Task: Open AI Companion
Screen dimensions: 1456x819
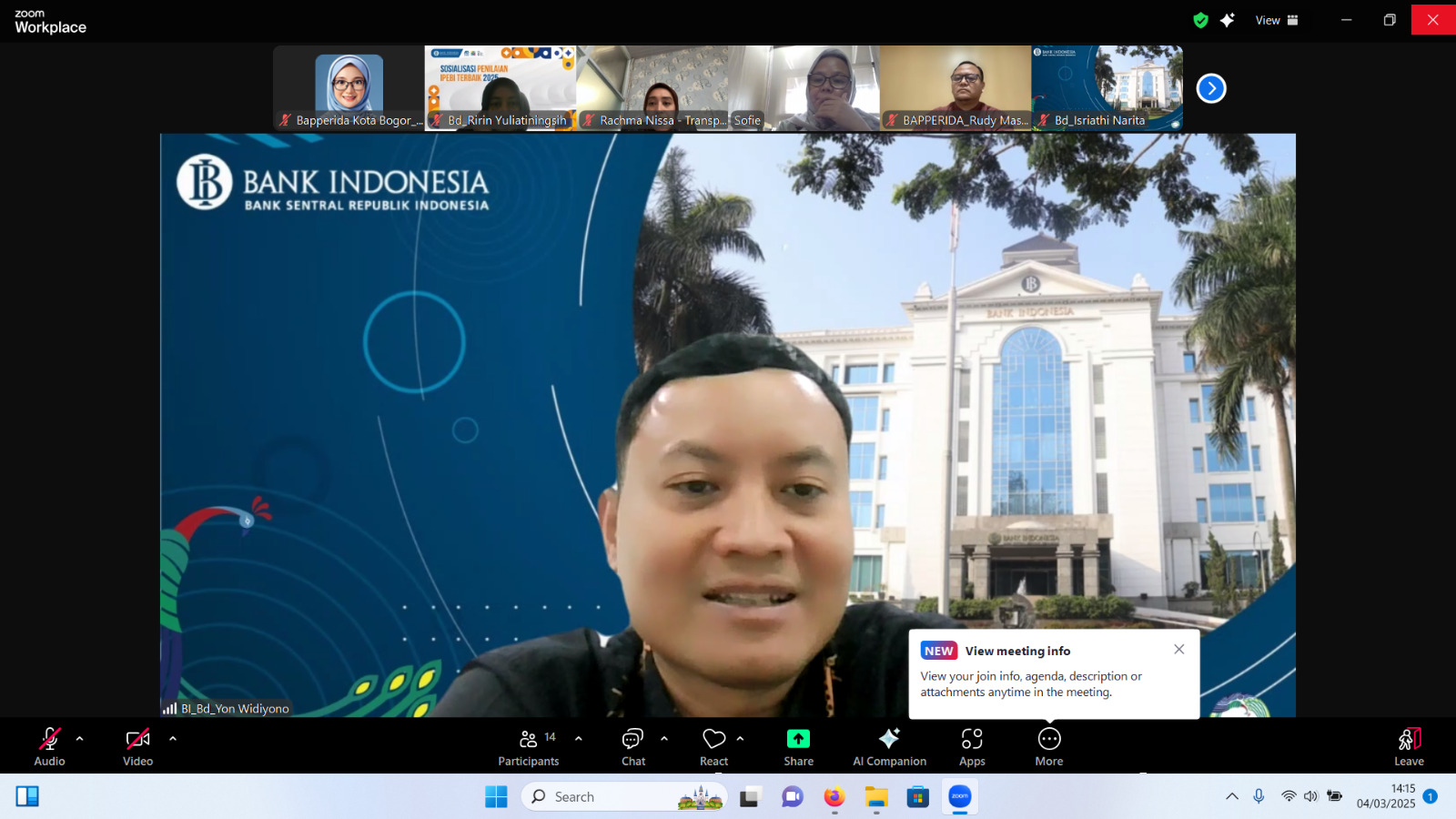Action: point(889,747)
